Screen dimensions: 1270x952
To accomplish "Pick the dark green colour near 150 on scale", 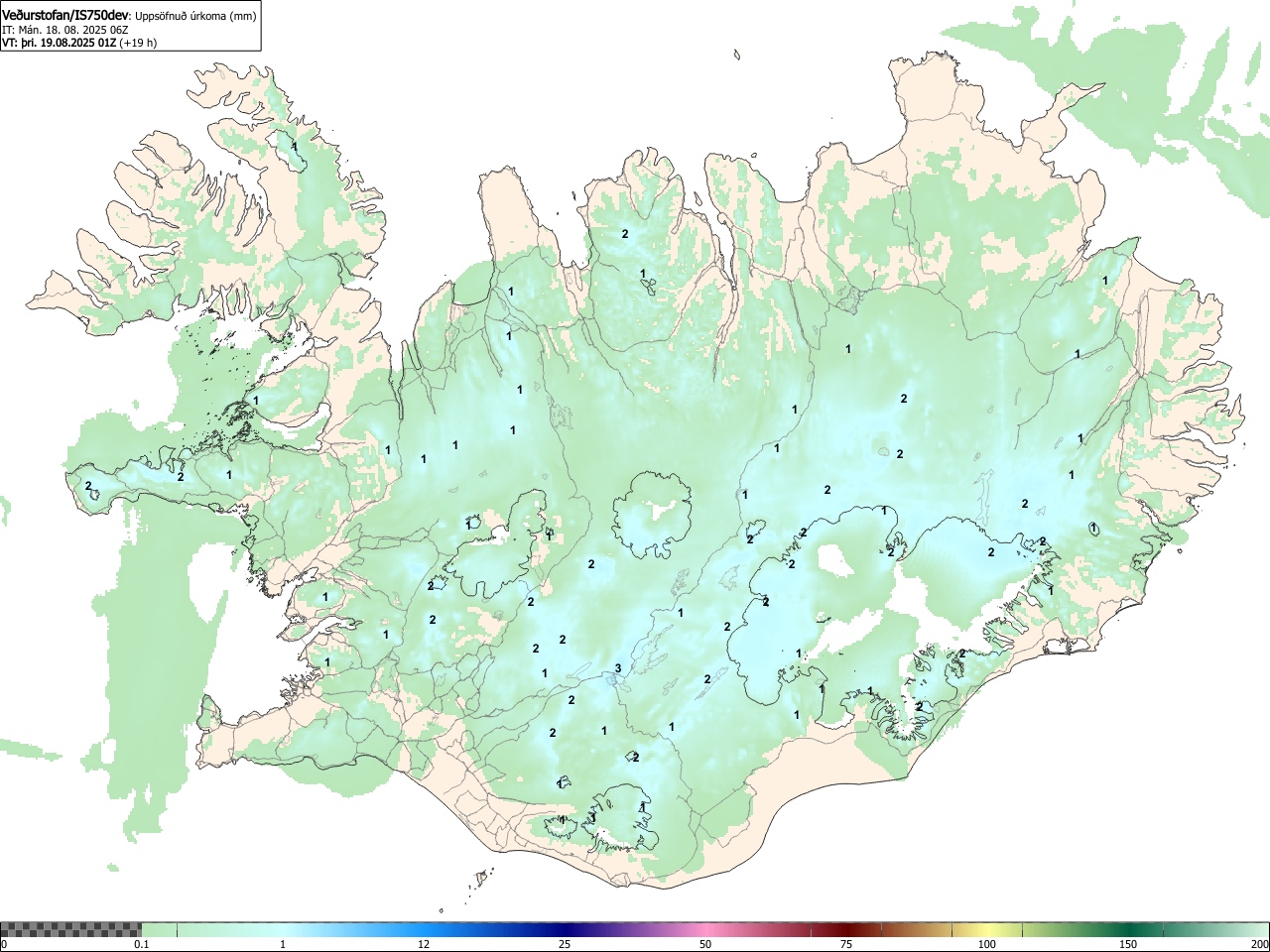I will pos(1128,929).
